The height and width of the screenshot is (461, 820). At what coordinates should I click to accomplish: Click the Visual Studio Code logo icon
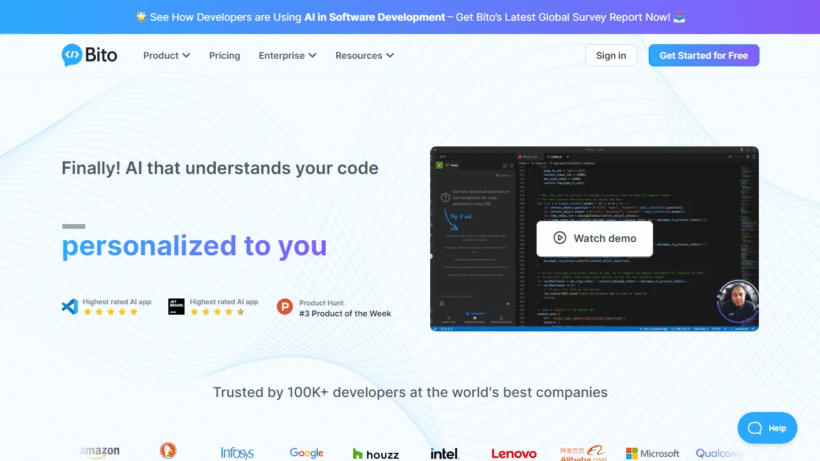(70, 306)
